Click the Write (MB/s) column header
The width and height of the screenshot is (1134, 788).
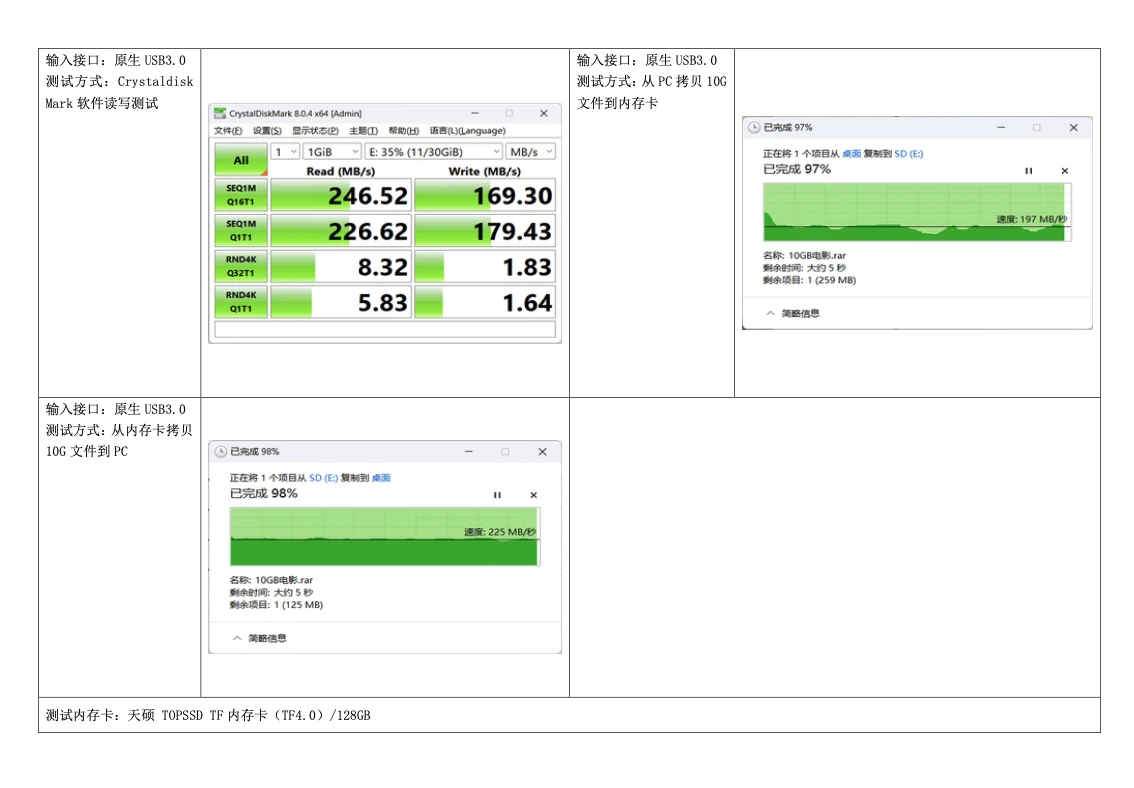(485, 171)
